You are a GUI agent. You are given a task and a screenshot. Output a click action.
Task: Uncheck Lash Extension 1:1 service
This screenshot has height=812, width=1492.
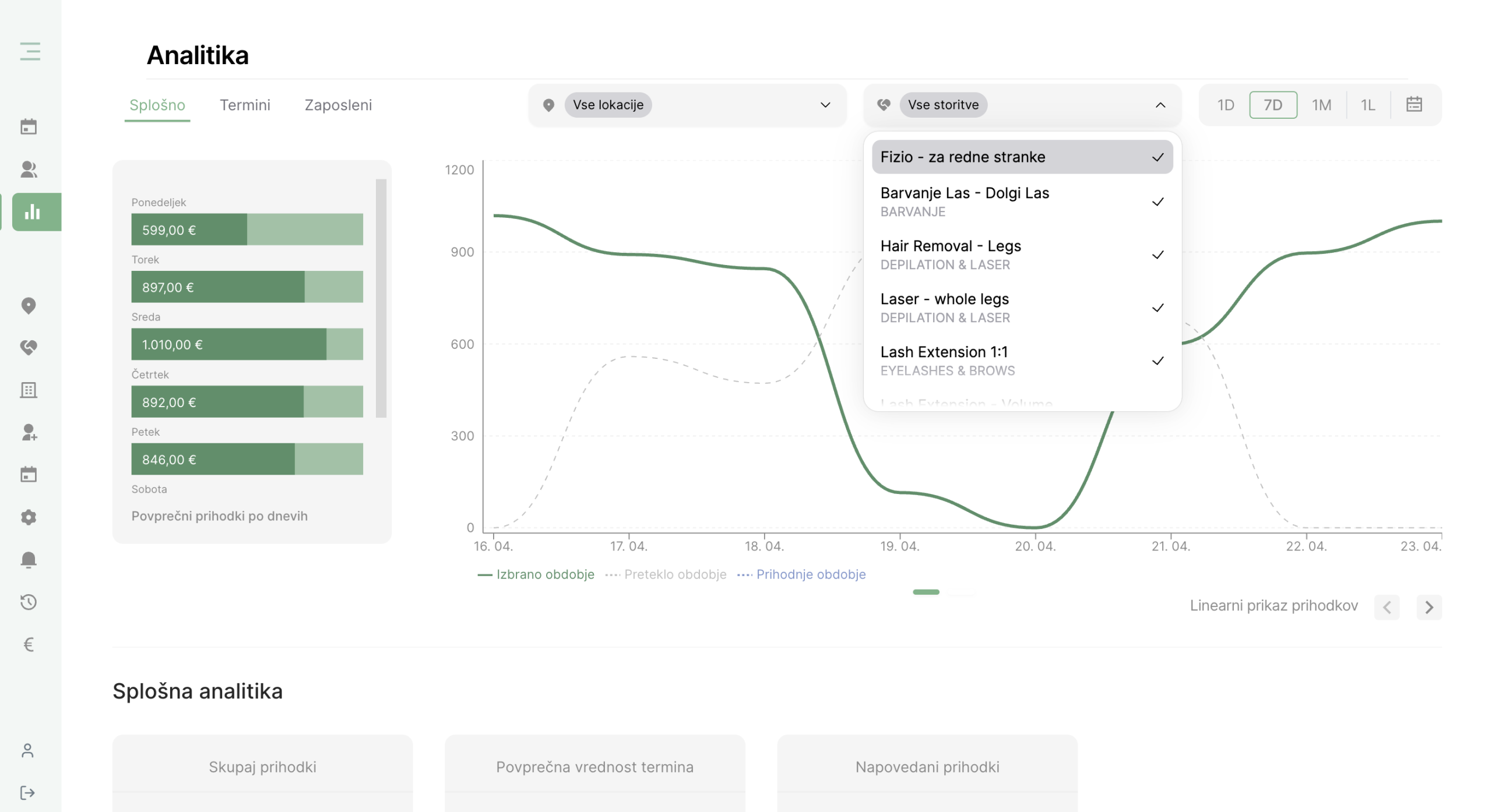coord(1022,361)
